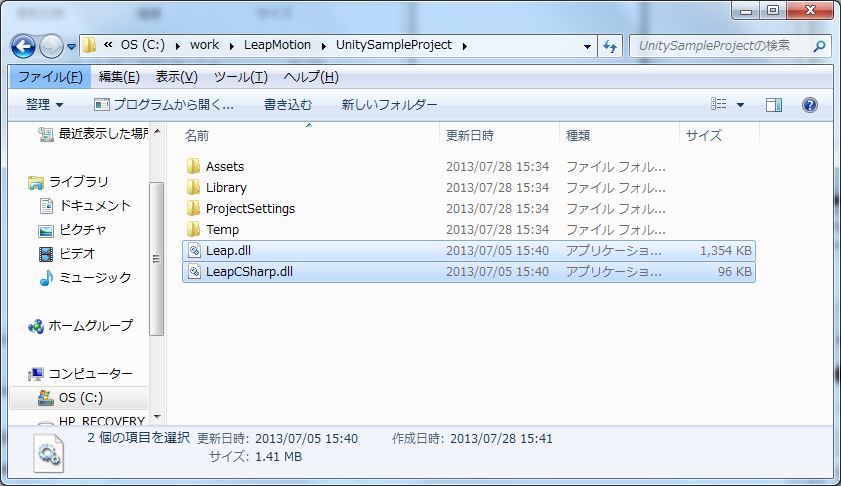Go to LeapMotion in the address breadcrumb
Viewport: 841px width, 486px height.
[x=277, y=45]
